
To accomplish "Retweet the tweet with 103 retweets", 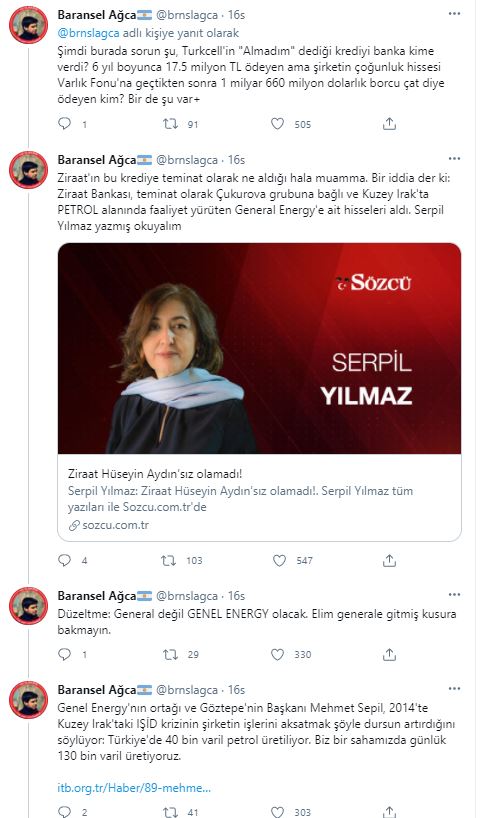I will [169, 560].
